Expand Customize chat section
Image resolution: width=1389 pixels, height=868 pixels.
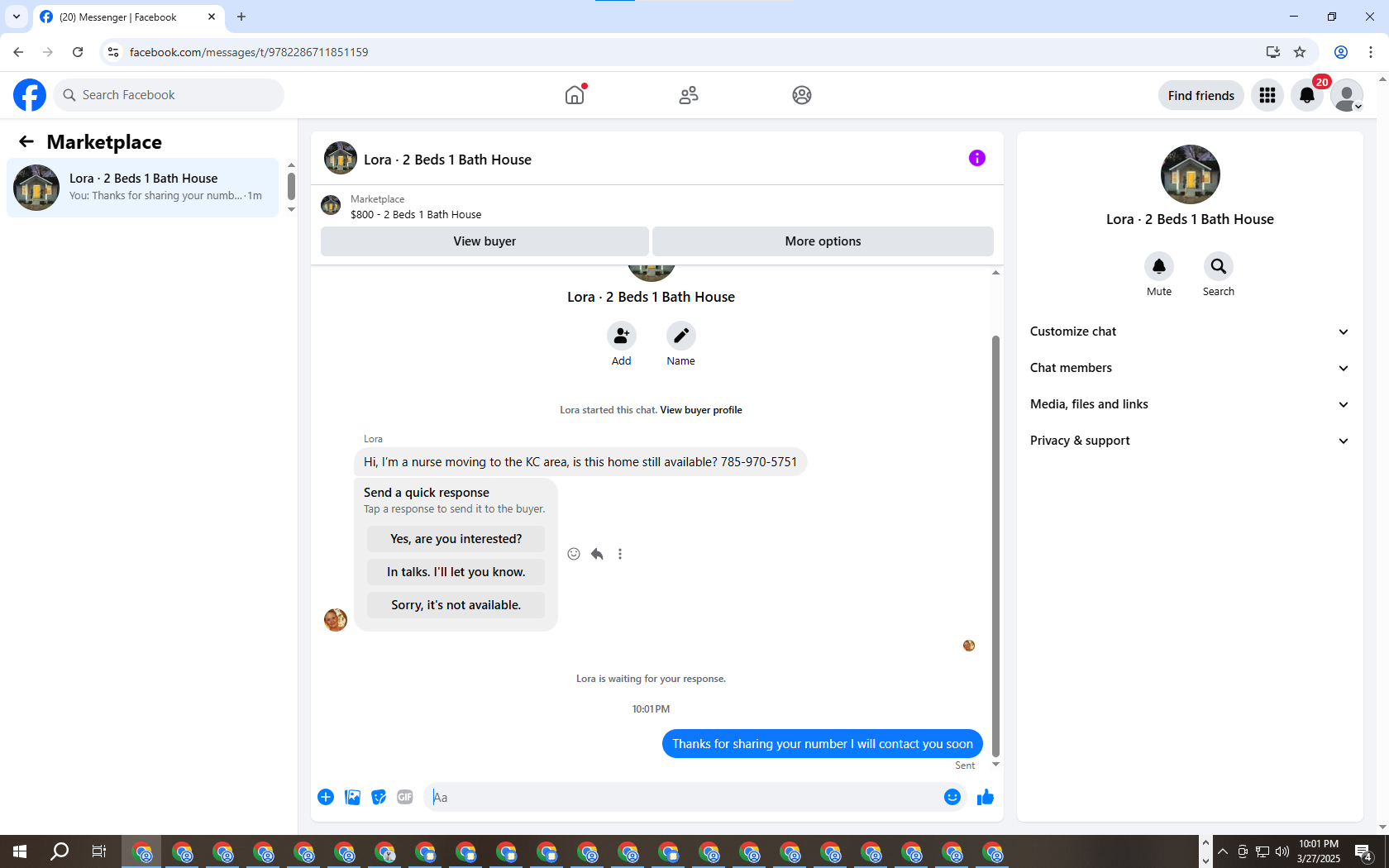coord(1190,331)
